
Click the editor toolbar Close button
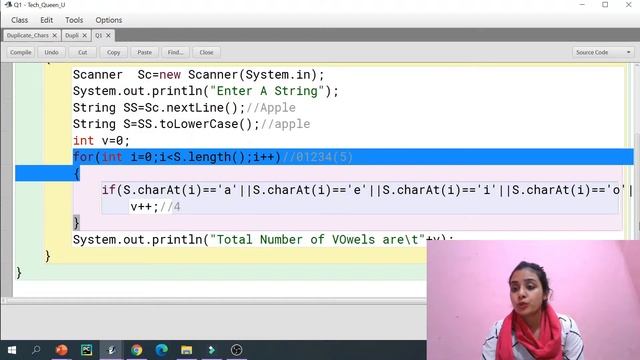click(207, 52)
